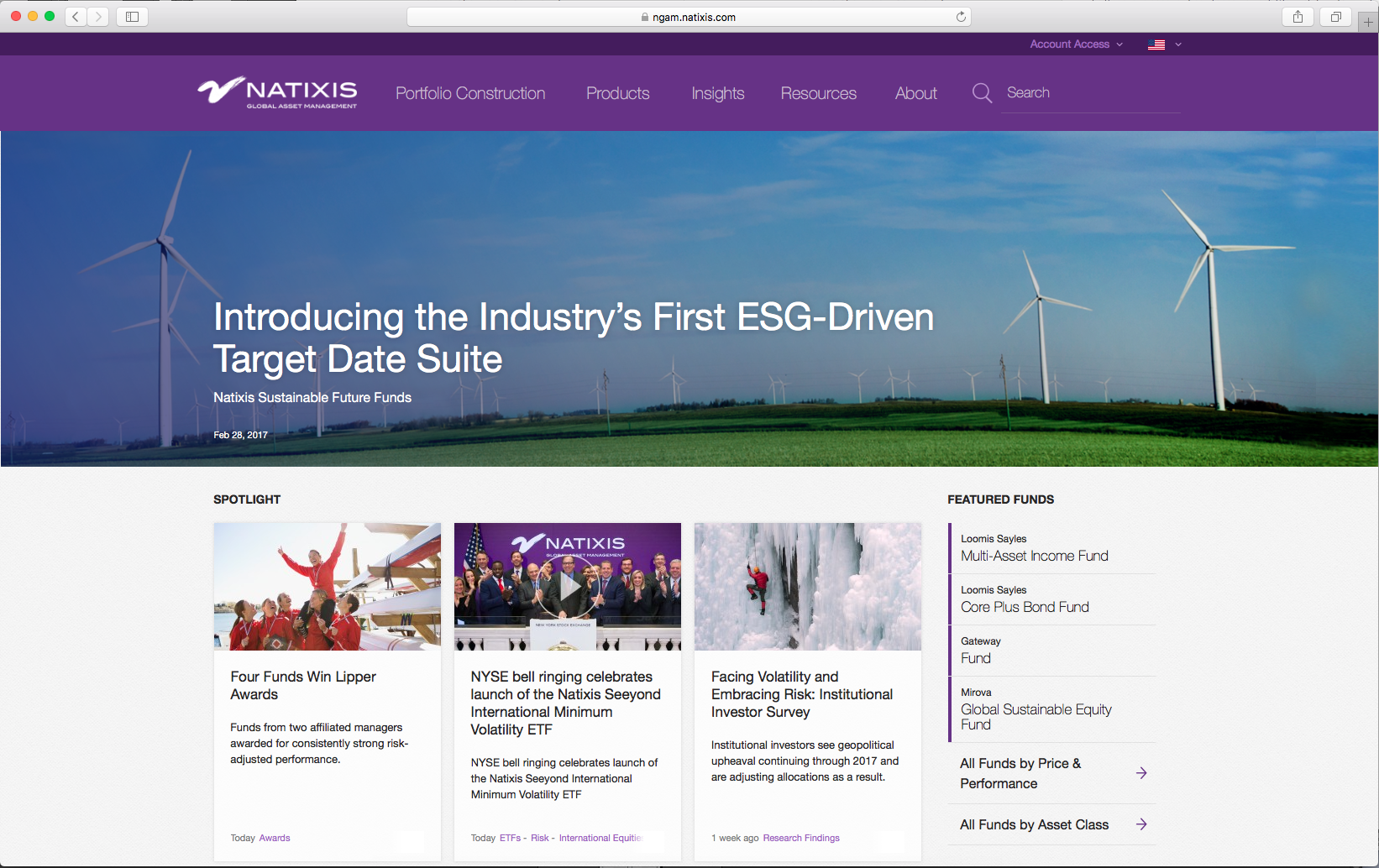
Task: Click the FEATURED FUNDS heading
Action: point(1000,499)
